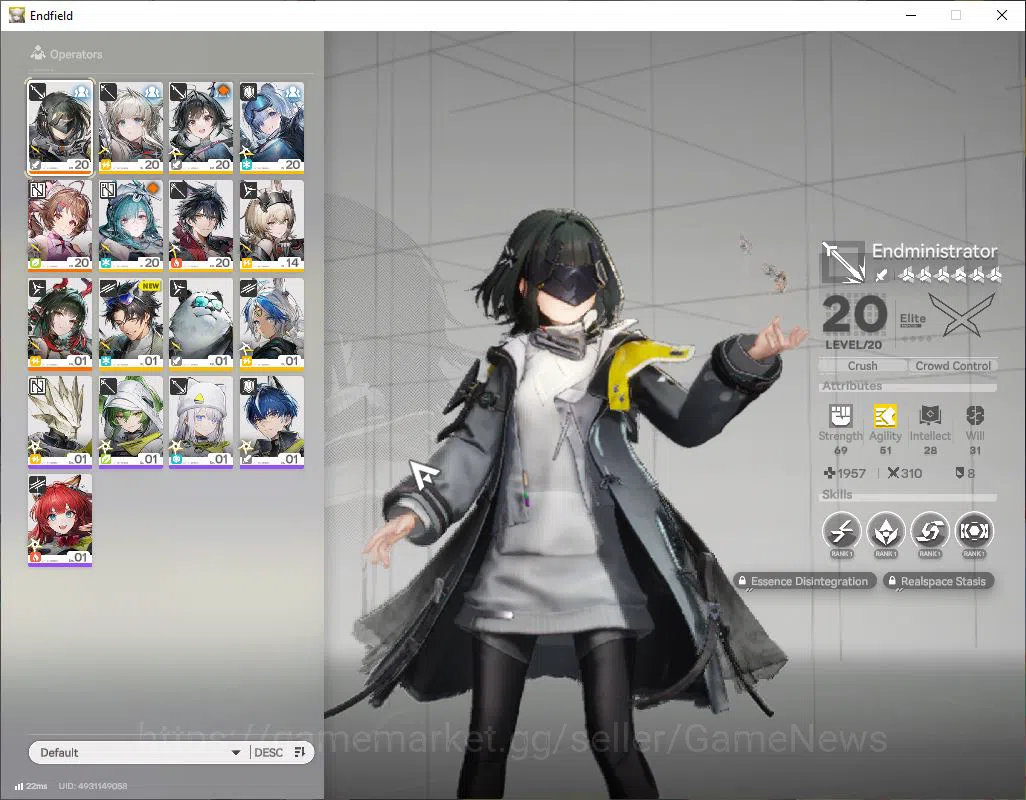This screenshot has height=800, width=1026.
Task: Click the Operators panel title
Action: point(76,54)
